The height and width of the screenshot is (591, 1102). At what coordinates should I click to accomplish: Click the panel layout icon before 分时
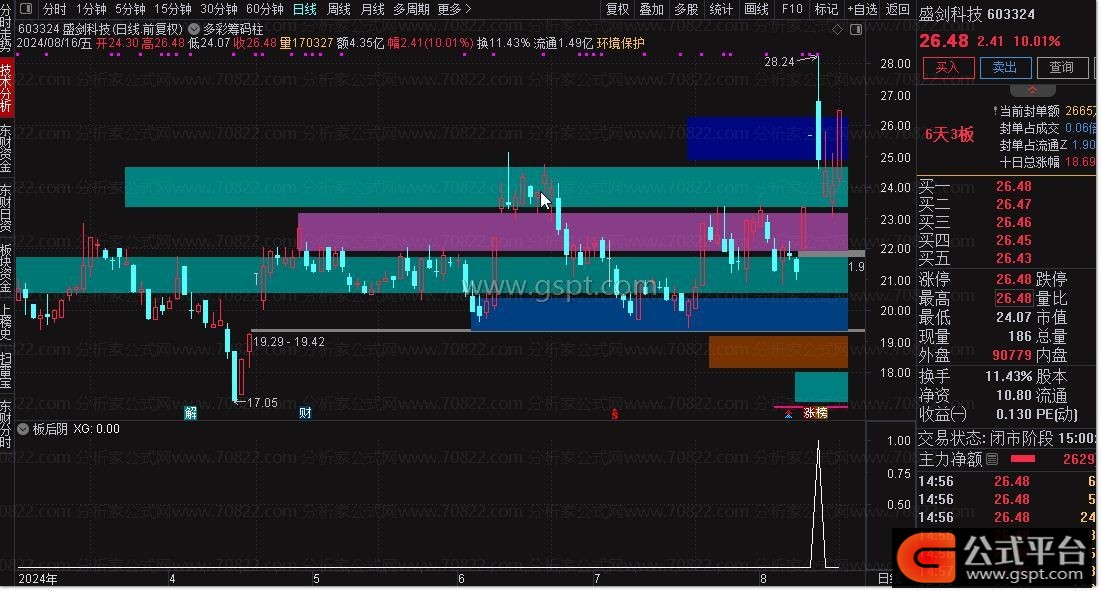point(26,9)
